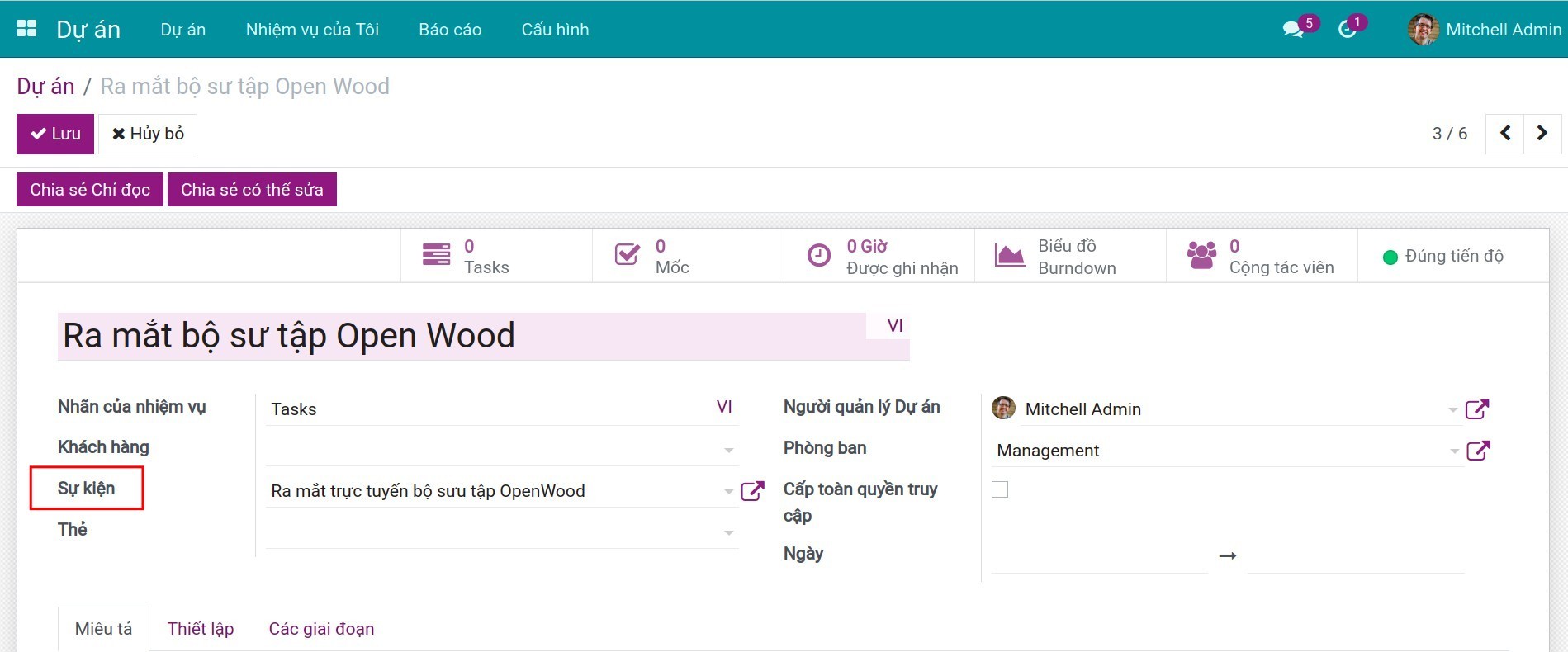Expand the Phòng ban Management dropdown
This screenshot has width=1568, height=652.
[1453, 451]
